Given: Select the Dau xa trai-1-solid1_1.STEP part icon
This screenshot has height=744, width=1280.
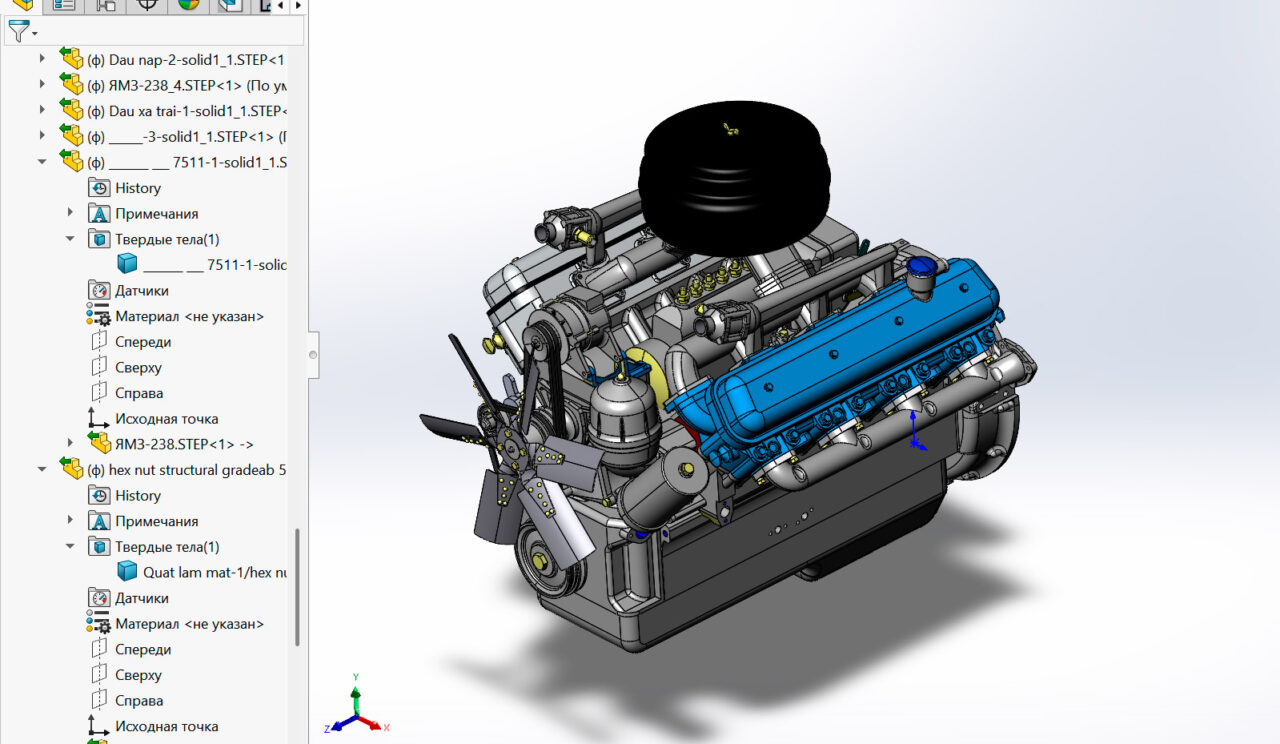Looking at the screenshot, I should (x=71, y=110).
